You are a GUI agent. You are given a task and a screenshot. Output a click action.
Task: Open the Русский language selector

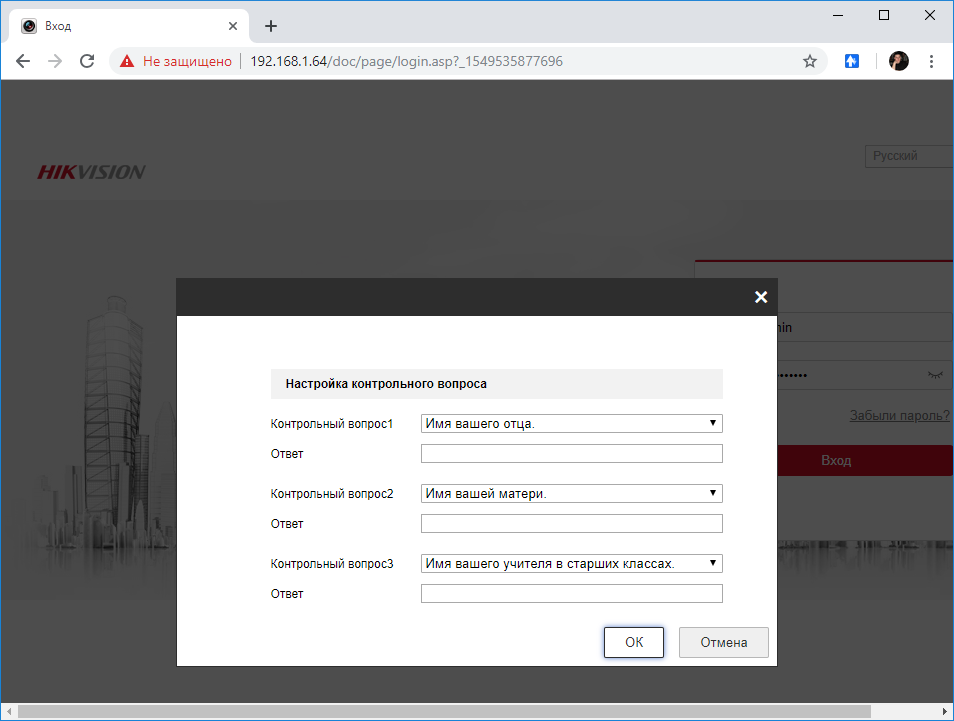pyautogui.click(x=908, y=156)
